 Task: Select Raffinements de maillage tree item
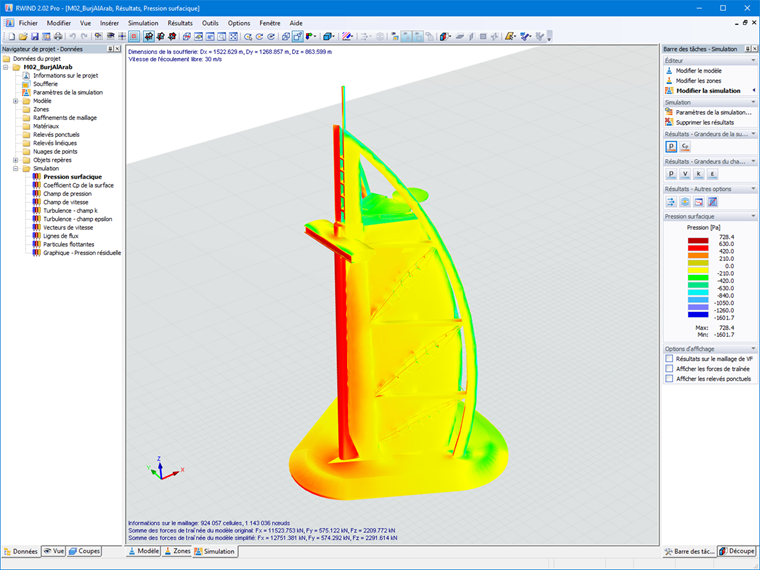tap(65, 118)
